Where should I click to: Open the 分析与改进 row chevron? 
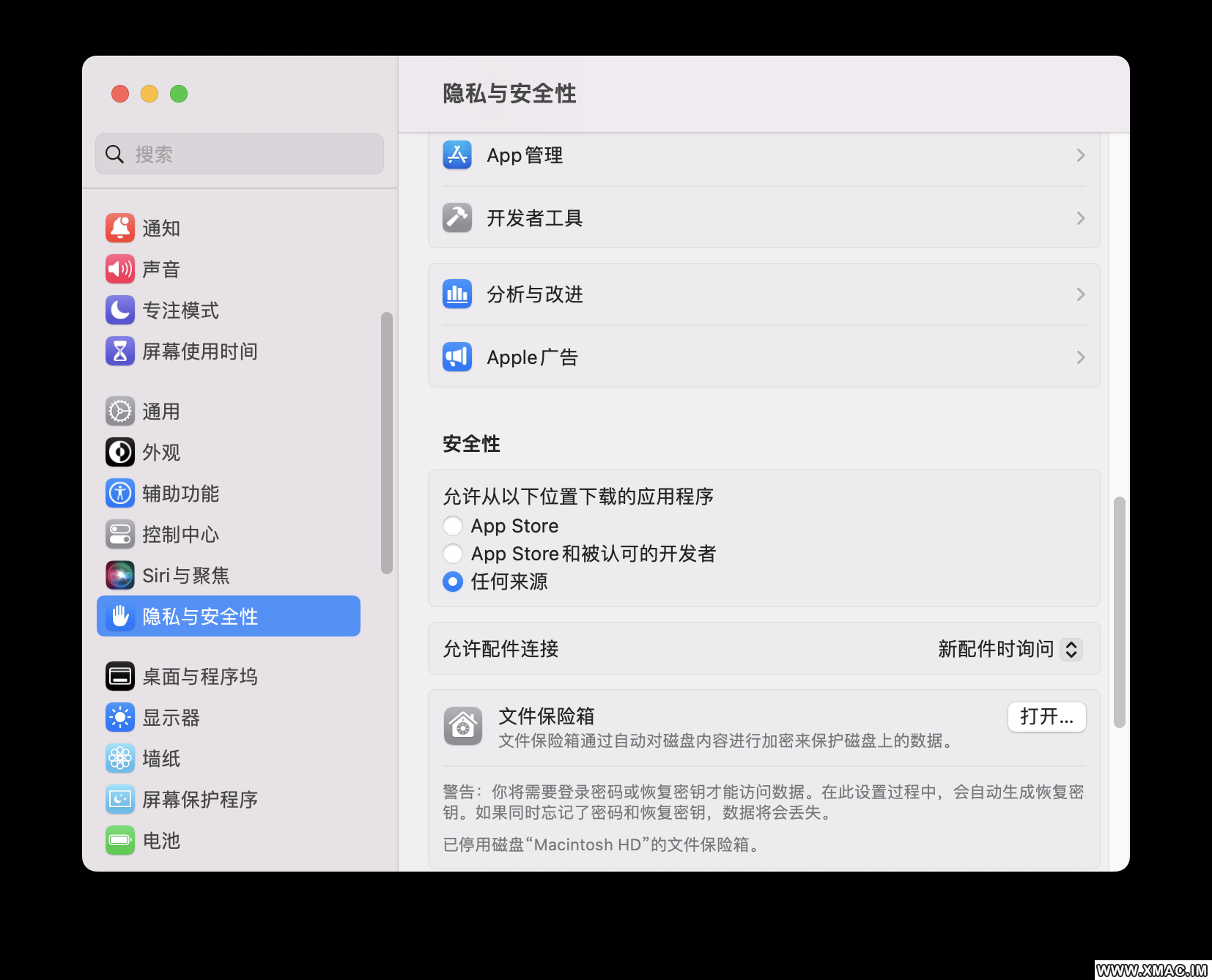tap(1080, 294)
